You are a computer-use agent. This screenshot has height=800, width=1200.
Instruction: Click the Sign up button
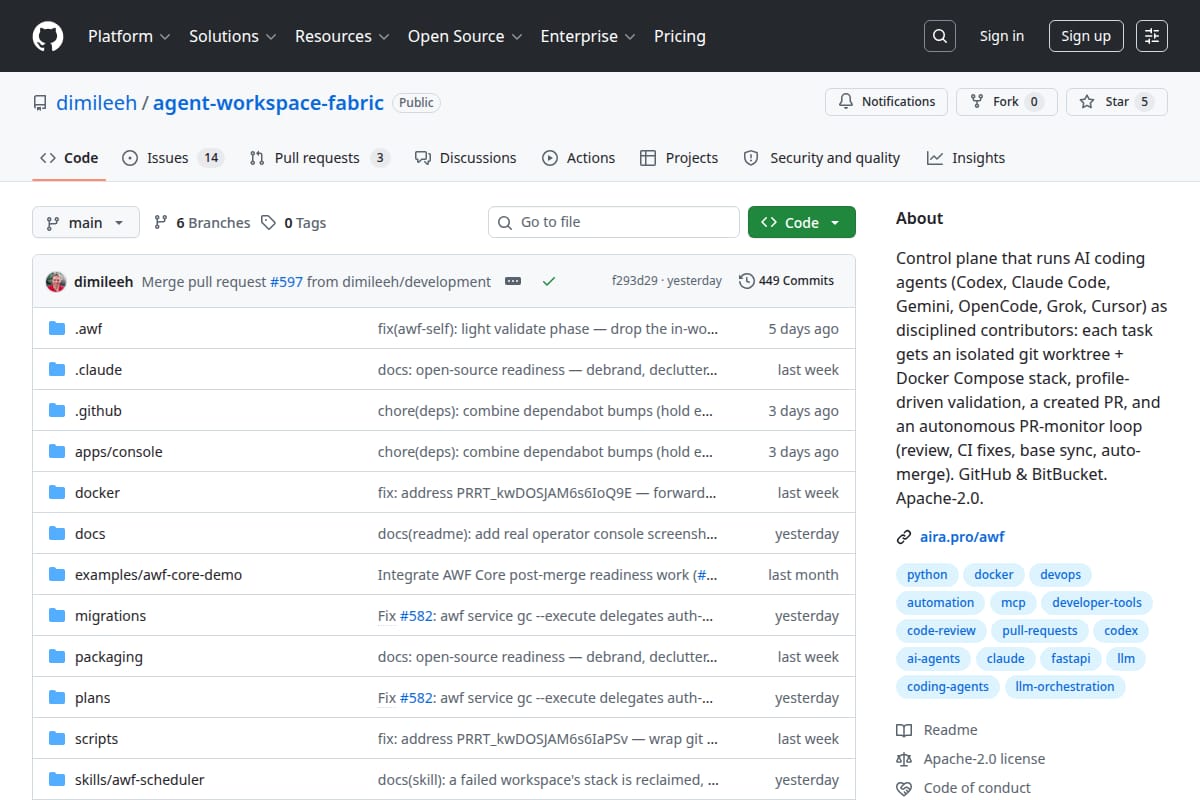coord(1086,36)
